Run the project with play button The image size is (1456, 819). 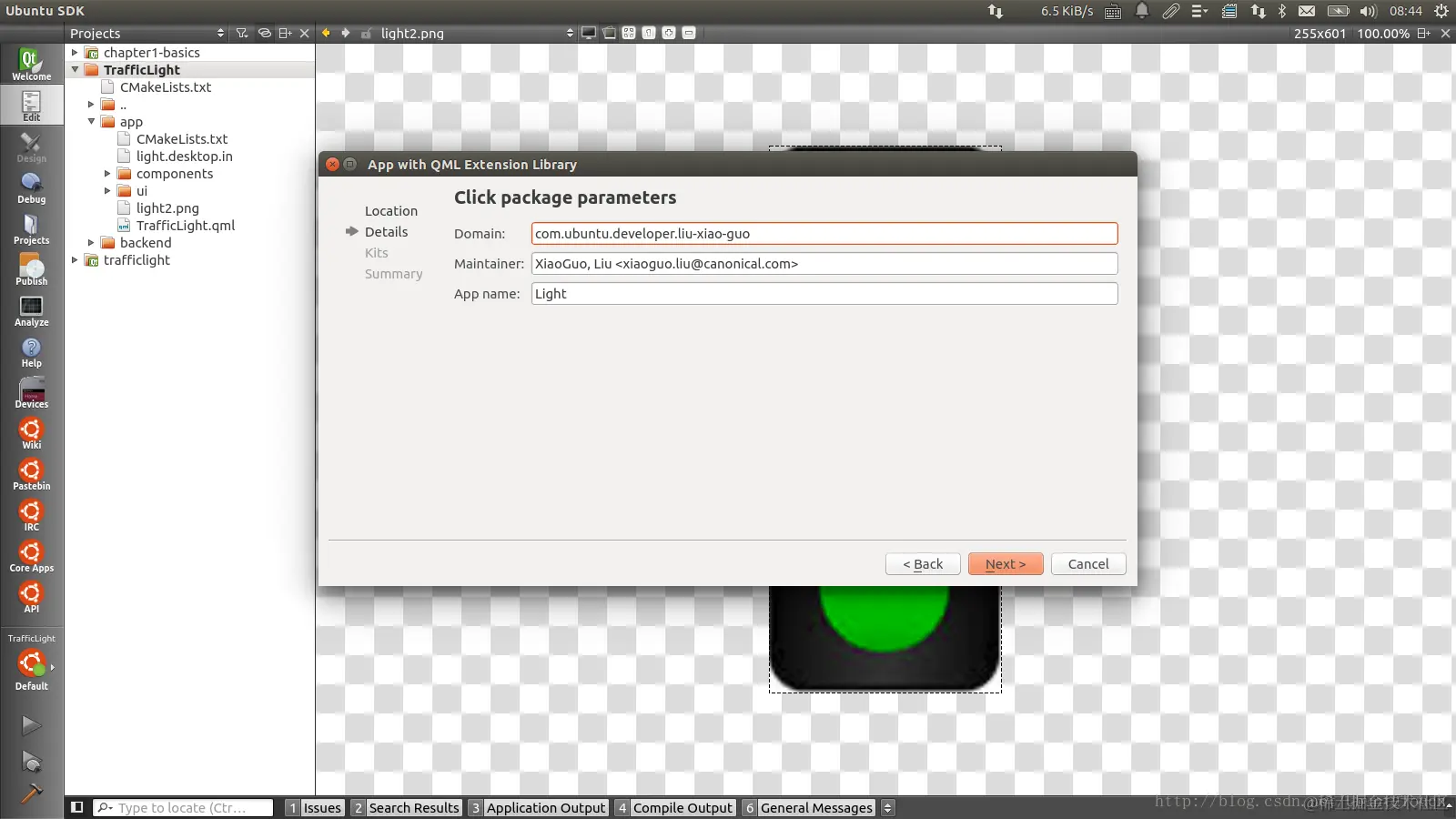click(x=31, y=725)
